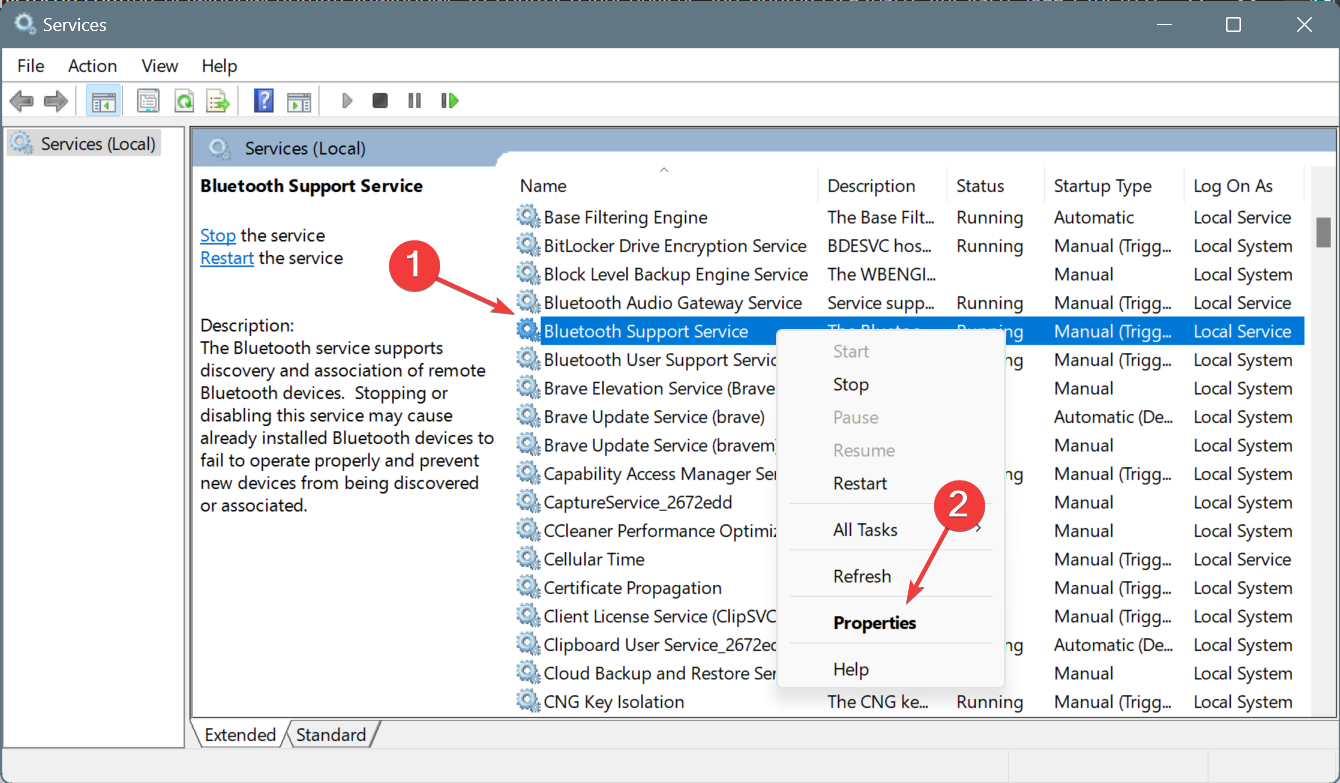
Task: Open the Properties toolbar icon
Action: (x=148, y=101)
